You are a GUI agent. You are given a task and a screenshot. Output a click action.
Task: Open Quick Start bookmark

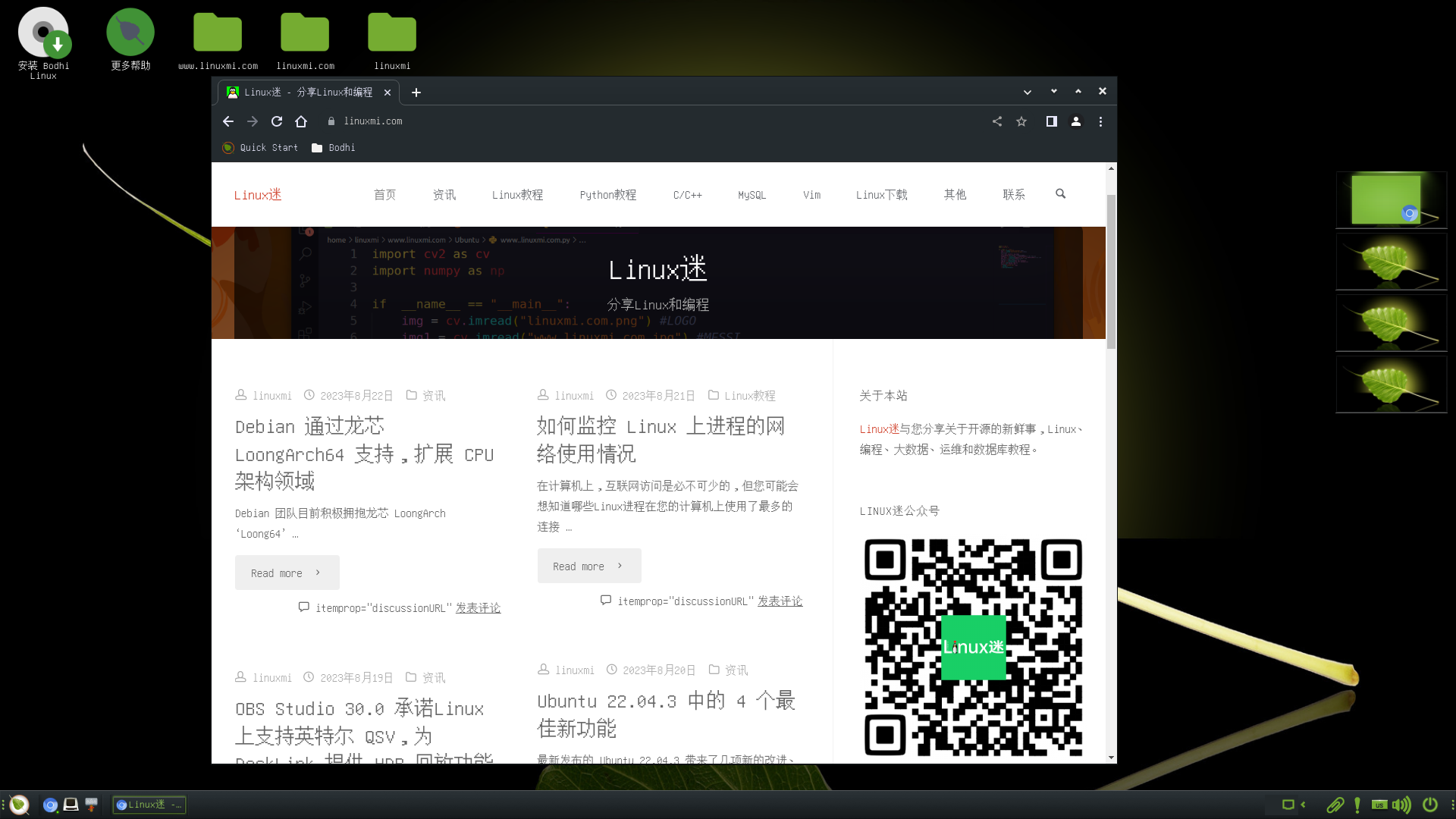coord(260,148)
